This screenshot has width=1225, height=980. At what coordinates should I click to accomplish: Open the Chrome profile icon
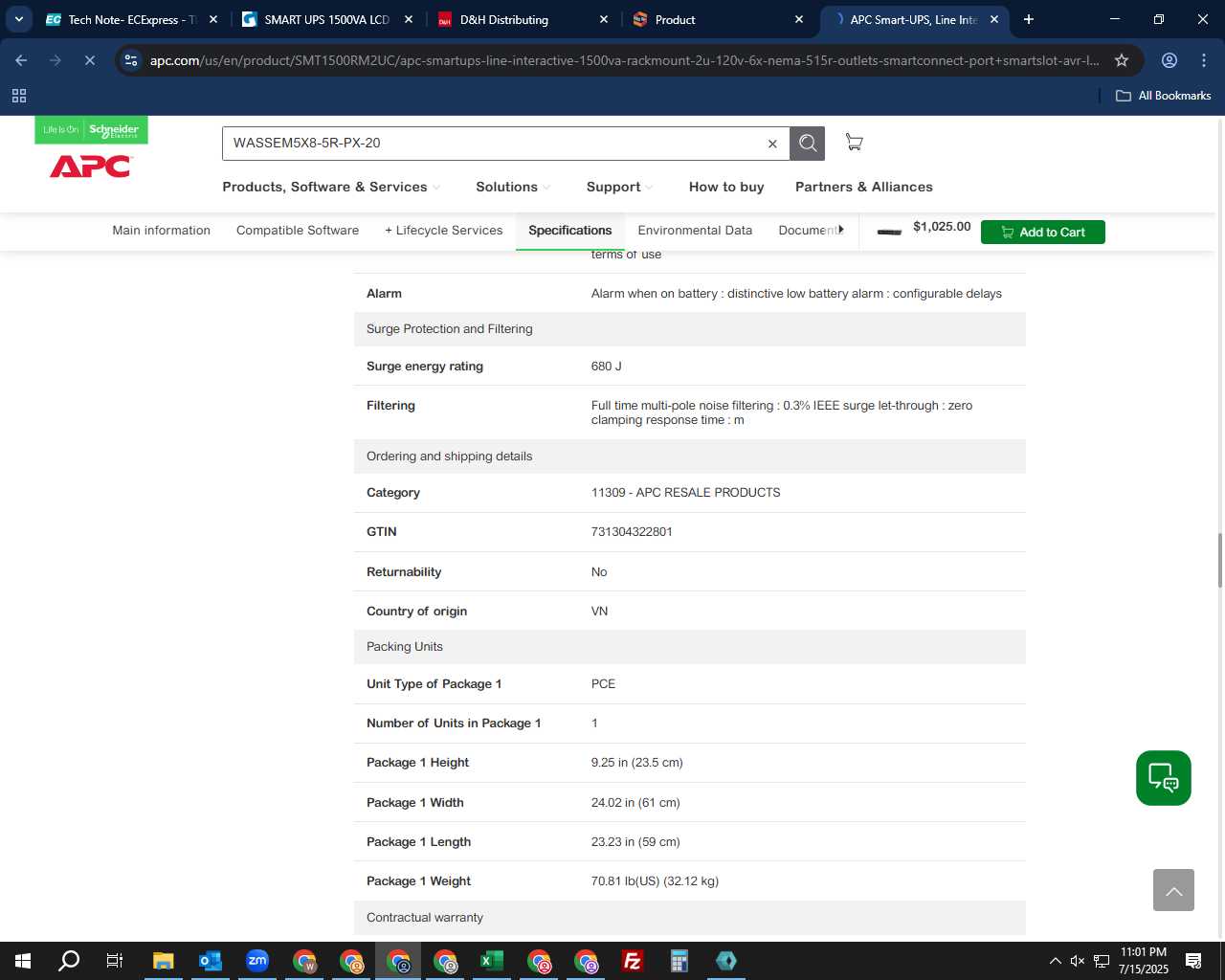[x=1169, y=60]
